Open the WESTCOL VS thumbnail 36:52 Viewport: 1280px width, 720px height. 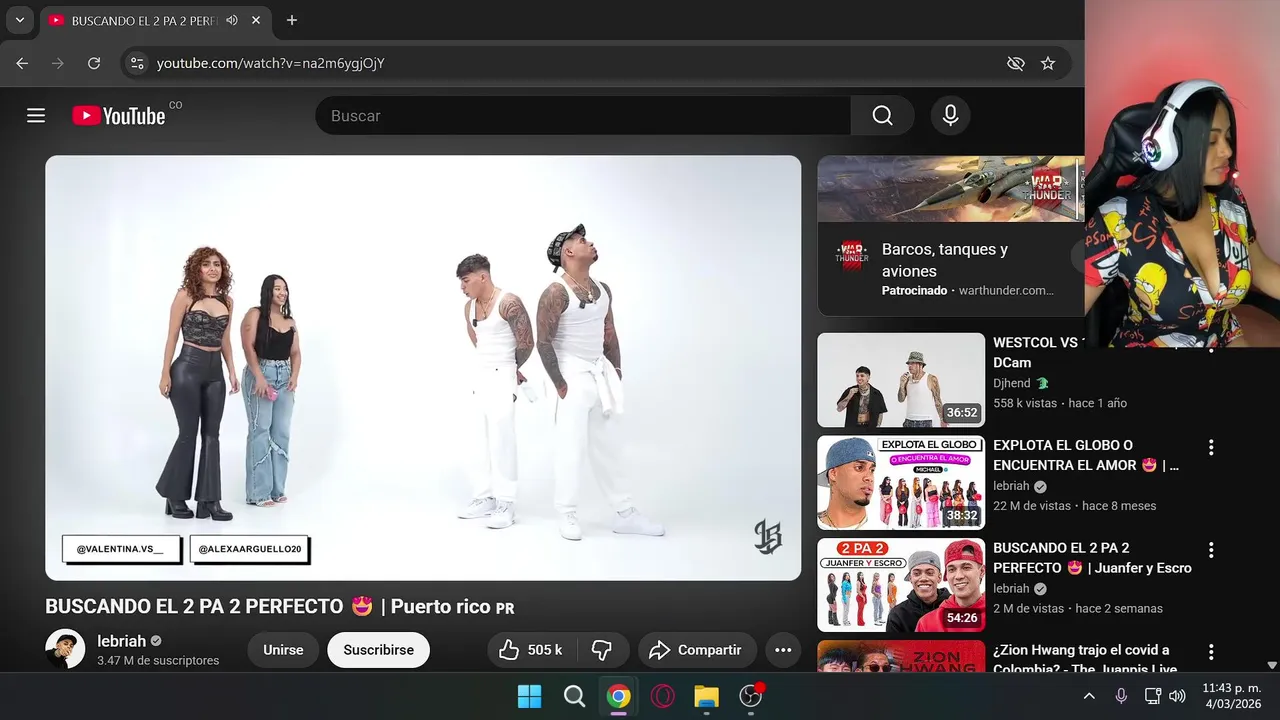[901, 380]
